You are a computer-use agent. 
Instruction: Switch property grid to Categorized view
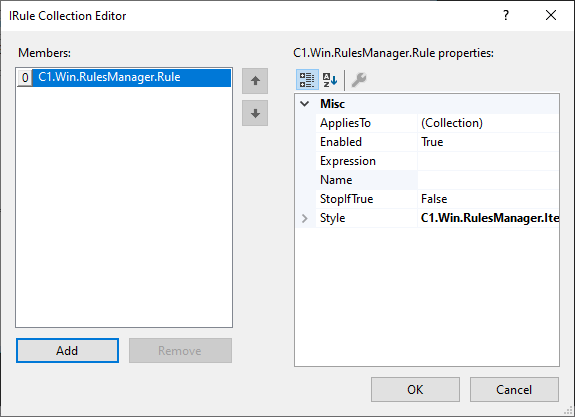307,80
